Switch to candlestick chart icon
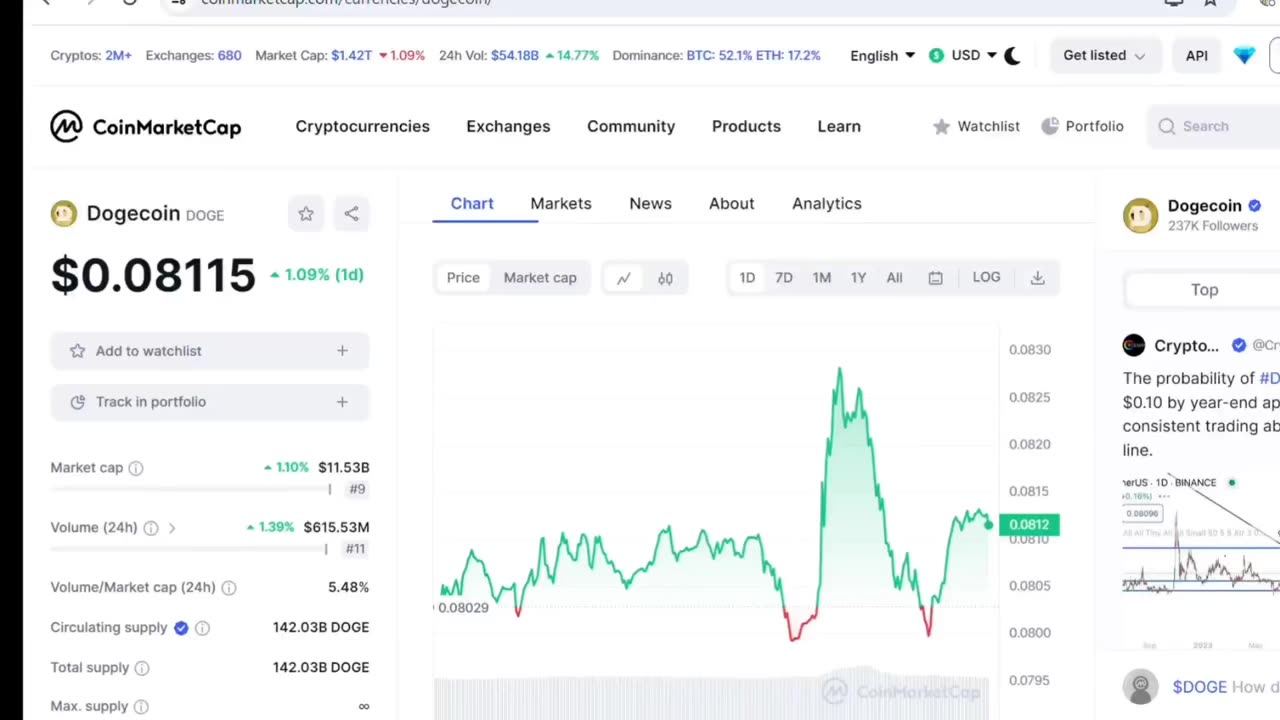Image resolution: width=1280 pixels, height=720 pixels. [665, 278]
